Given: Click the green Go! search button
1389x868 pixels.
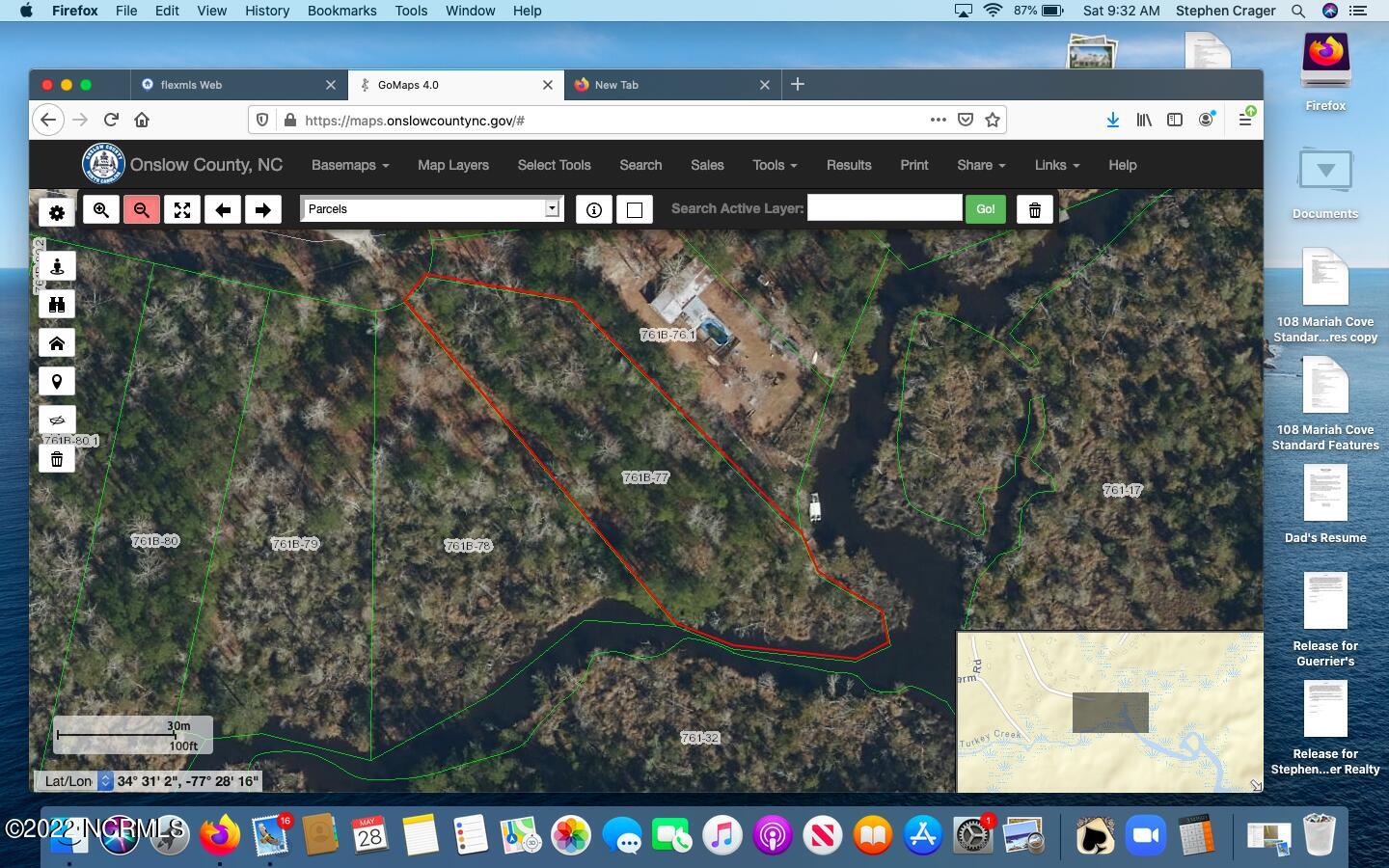Looking at the screenshot, I should (x=985, y=208).
